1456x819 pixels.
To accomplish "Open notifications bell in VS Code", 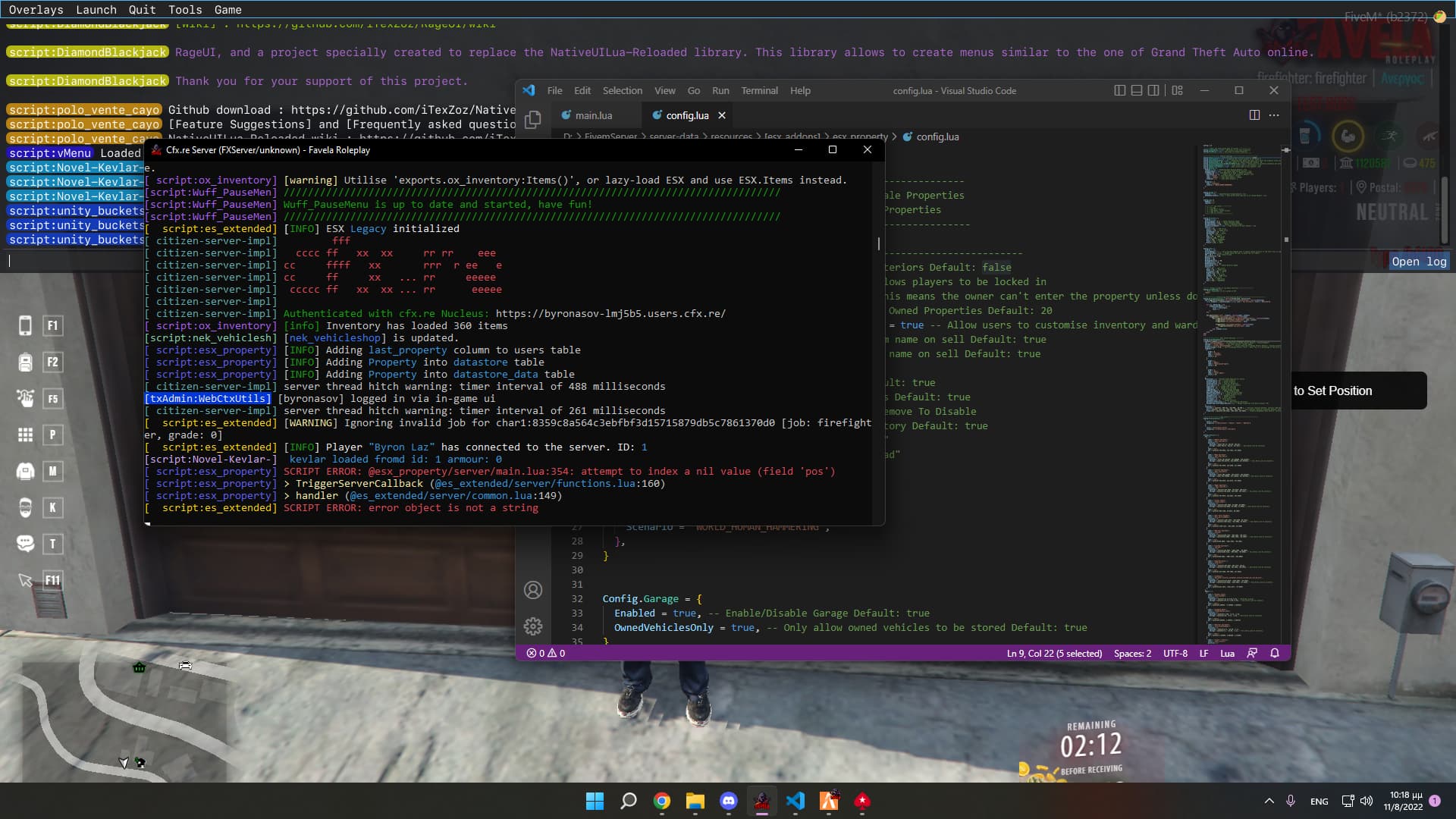I will [x=1275, y=653].
